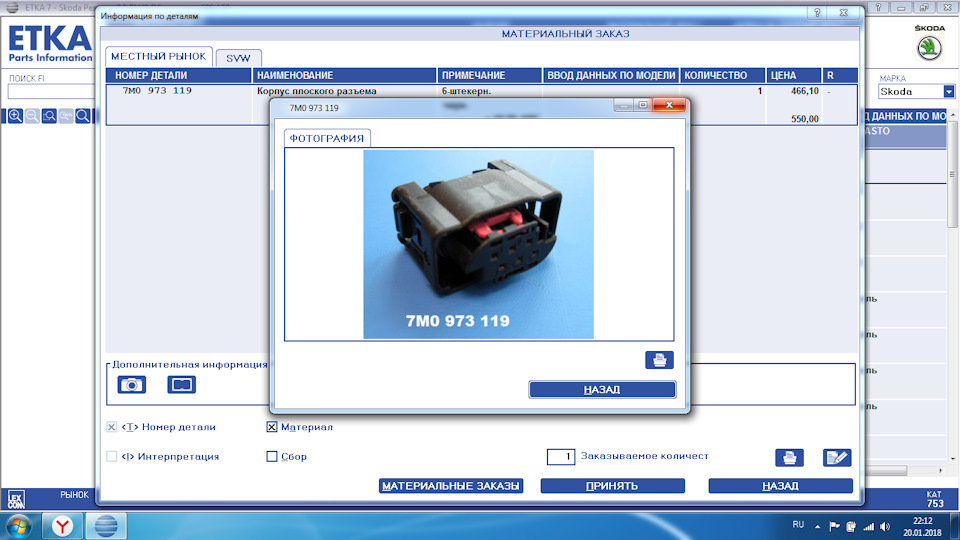Click the МАТЕРИАЛЬНЫЕ ЗАКАЗЫ button
Screen dimensions: 960x540
pyautogui.click(x=451, y=486)
